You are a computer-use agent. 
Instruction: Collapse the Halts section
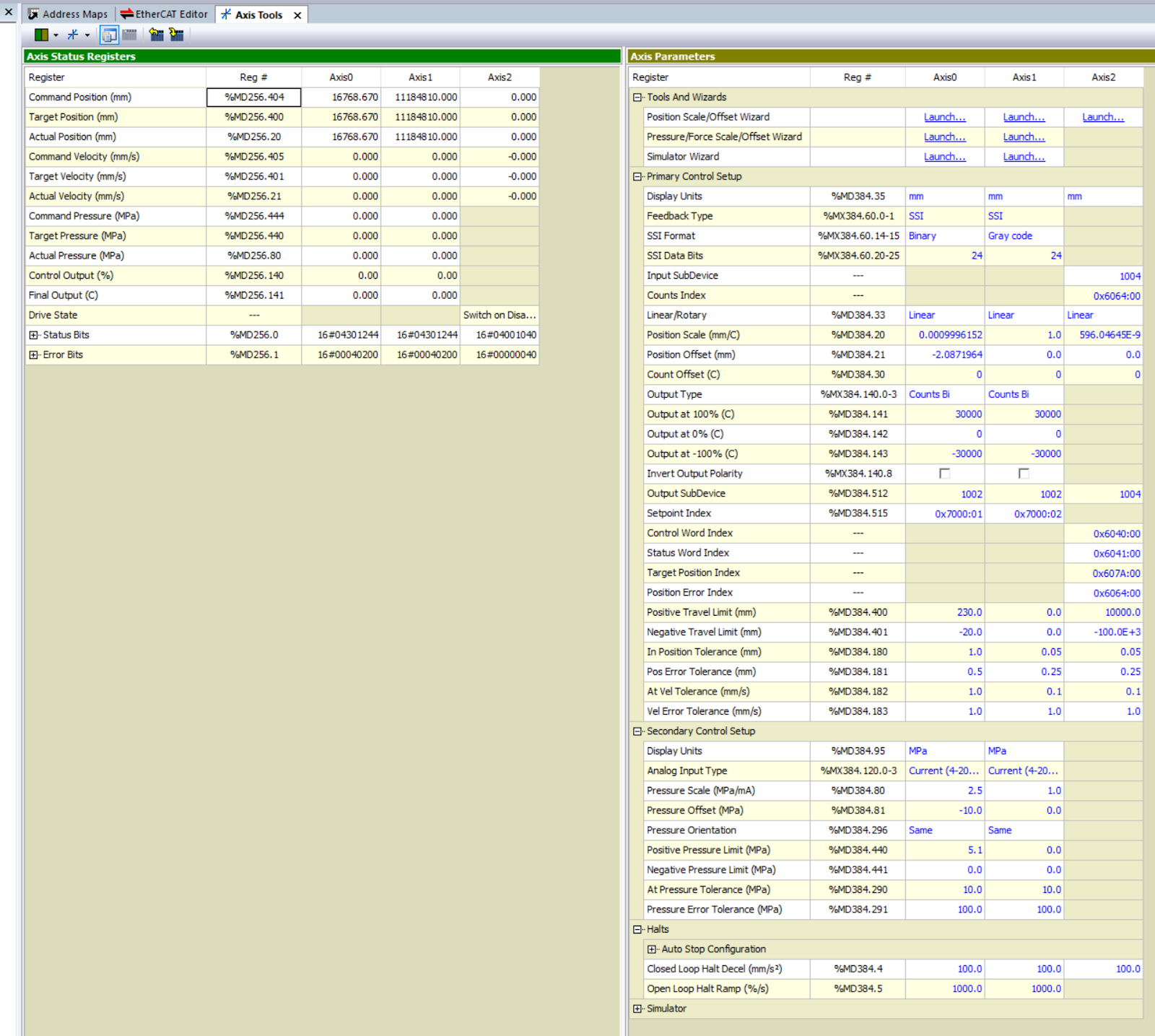[x=637, y=930]
